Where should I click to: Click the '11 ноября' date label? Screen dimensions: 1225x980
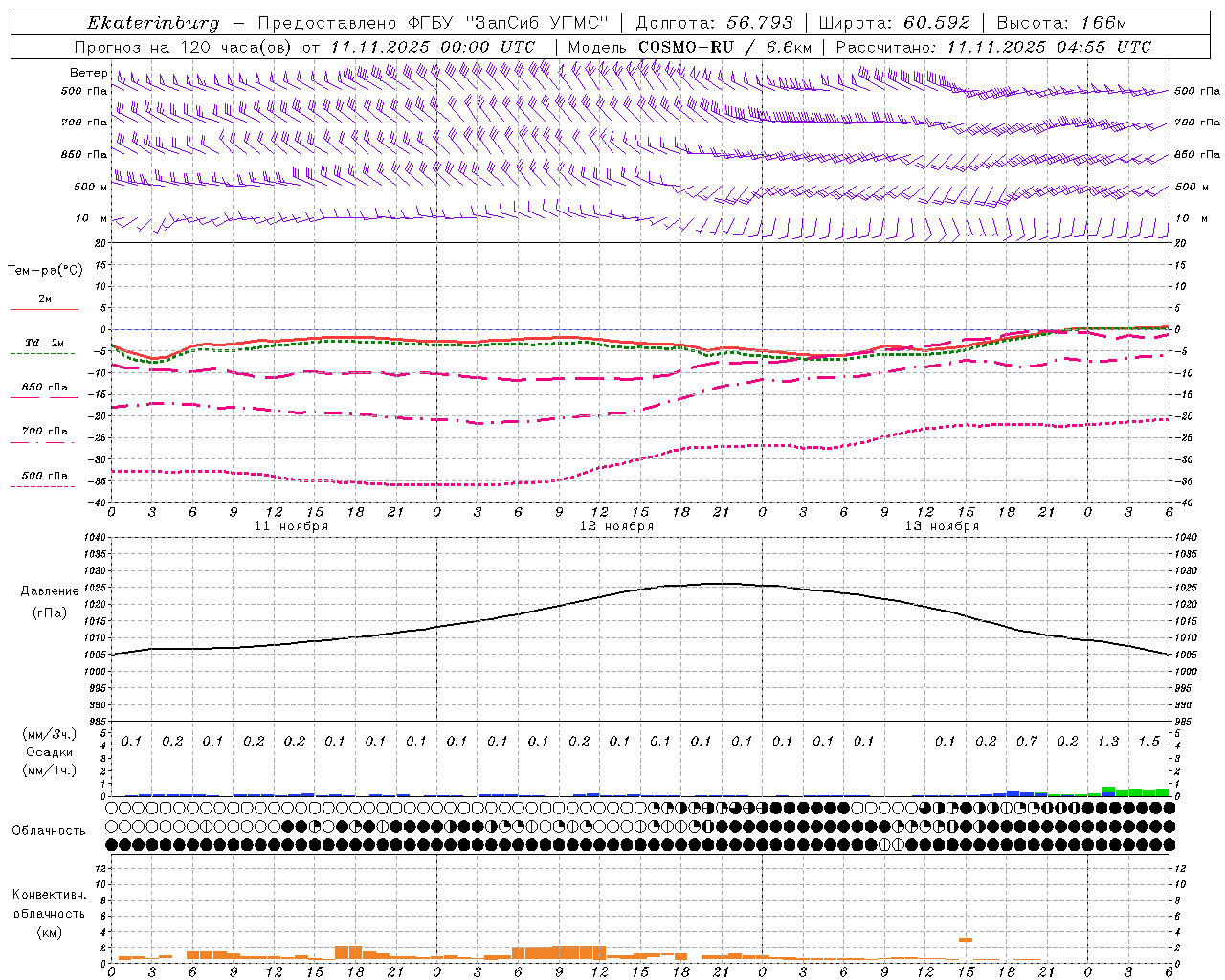[291, 526]
